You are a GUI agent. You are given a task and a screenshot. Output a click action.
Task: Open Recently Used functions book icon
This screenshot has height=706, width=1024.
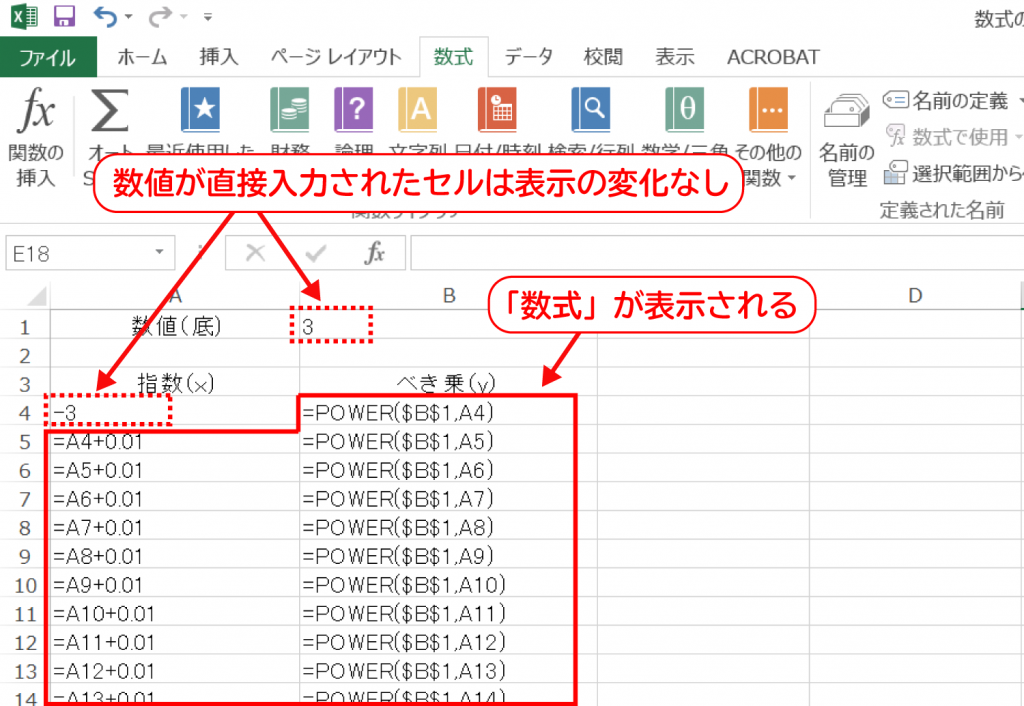coord(200,110)
